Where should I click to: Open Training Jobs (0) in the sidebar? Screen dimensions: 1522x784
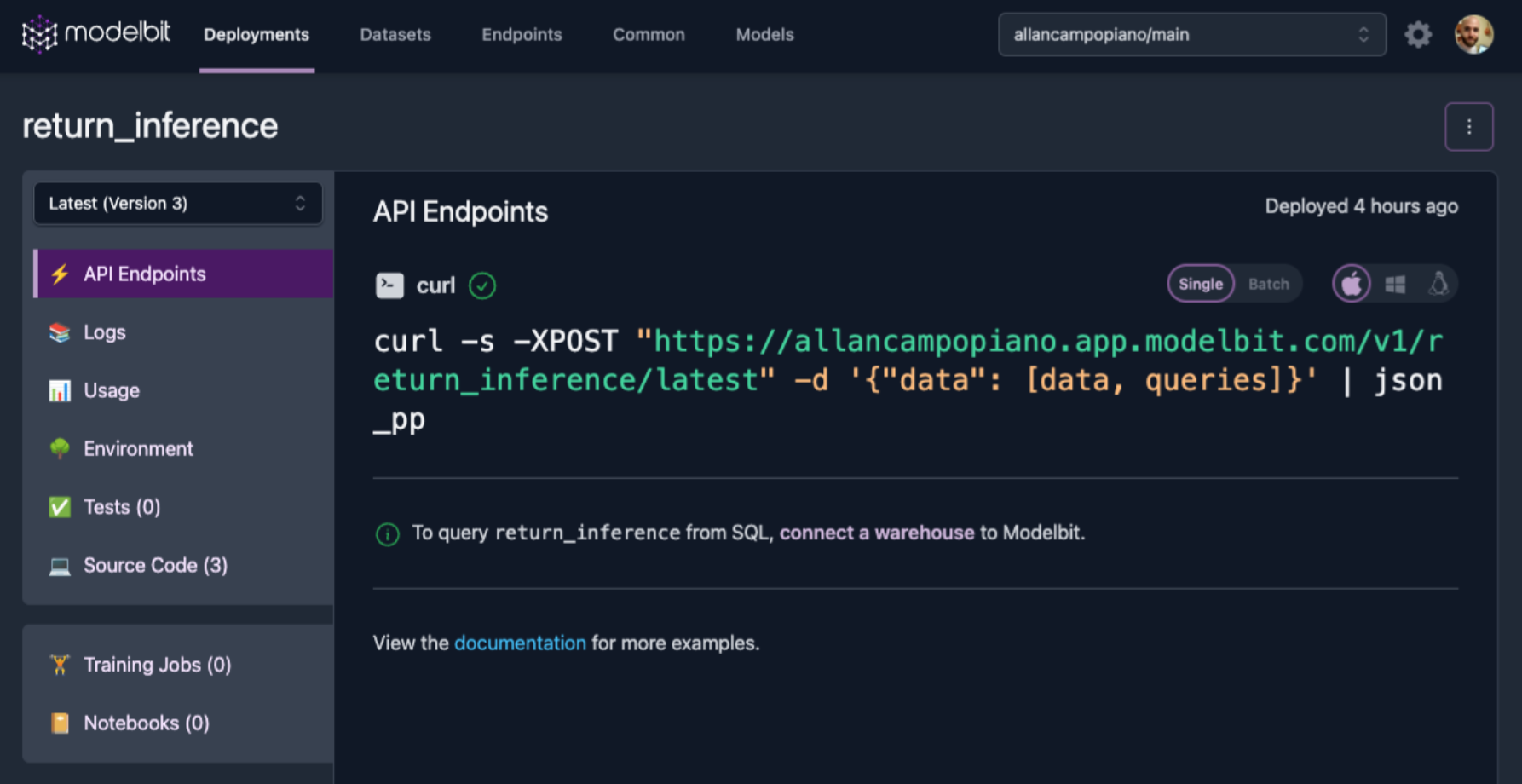(x=183, y=665)
